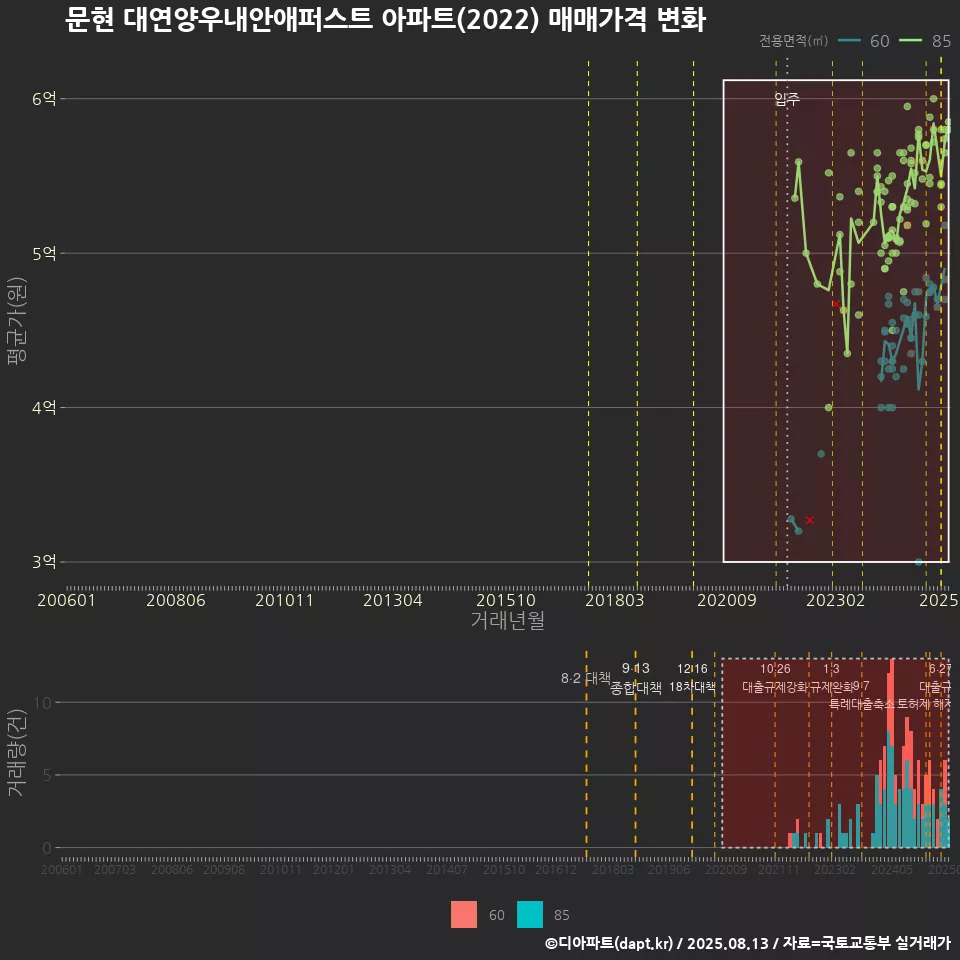Click the 3억 y-axis label
This screenshot has width=960, height=960.
point(44,561)
